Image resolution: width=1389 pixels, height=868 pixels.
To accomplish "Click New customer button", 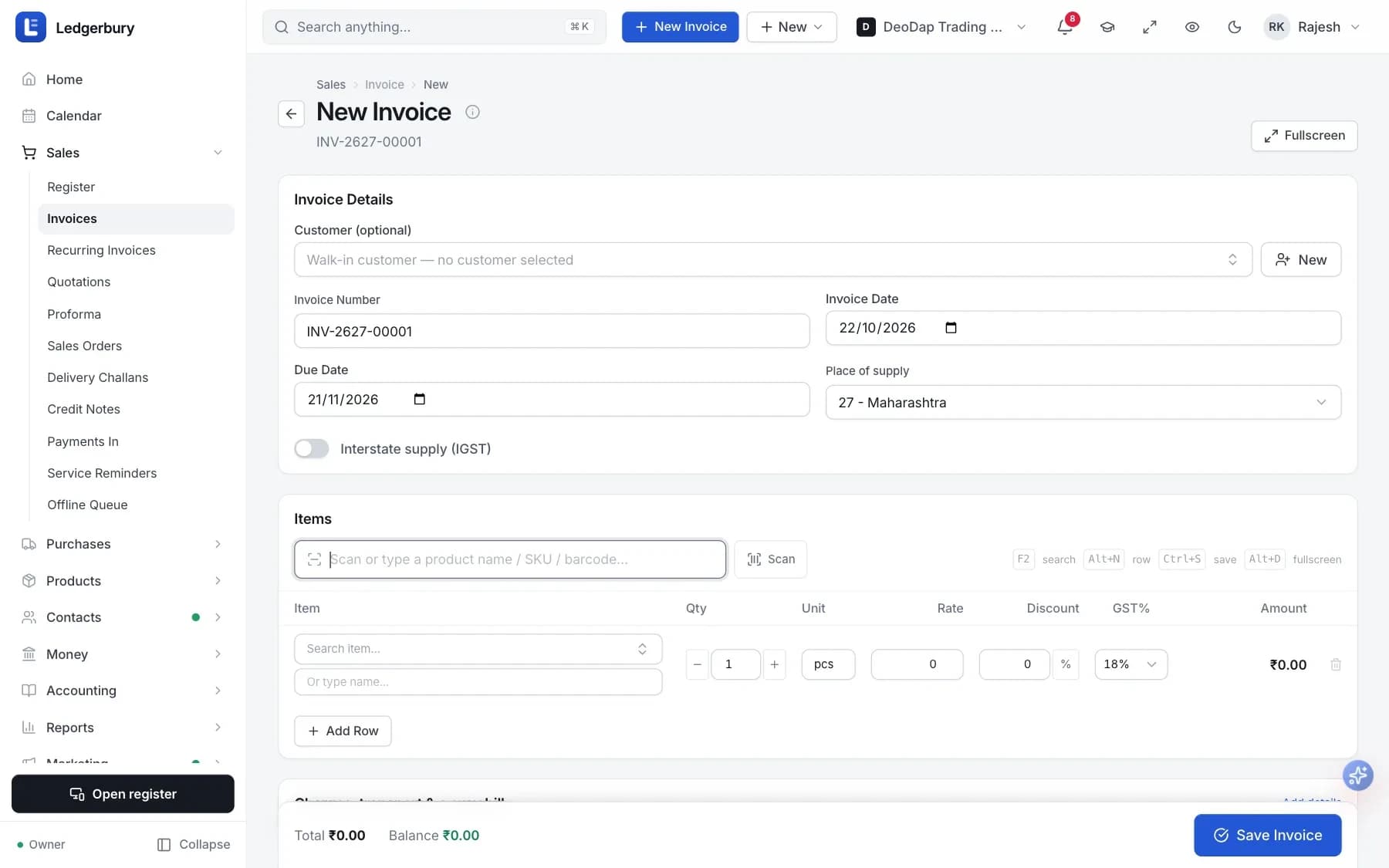I will pyautogui.click(x=1301, y=260).
